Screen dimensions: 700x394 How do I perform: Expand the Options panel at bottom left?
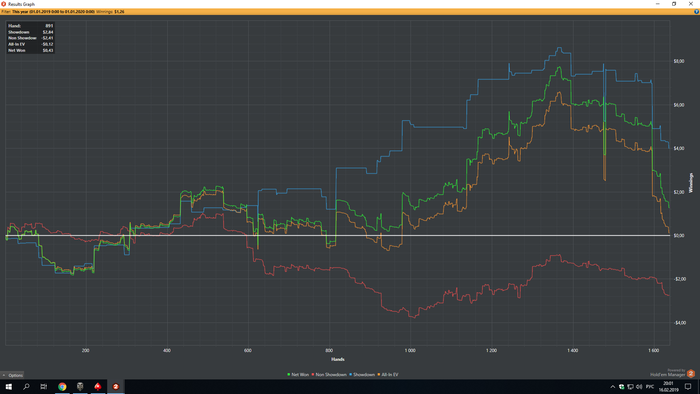(12, 375)
